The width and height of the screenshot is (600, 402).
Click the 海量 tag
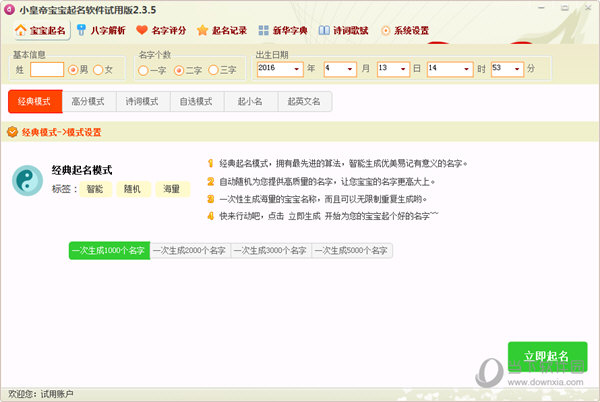point(172,189)
